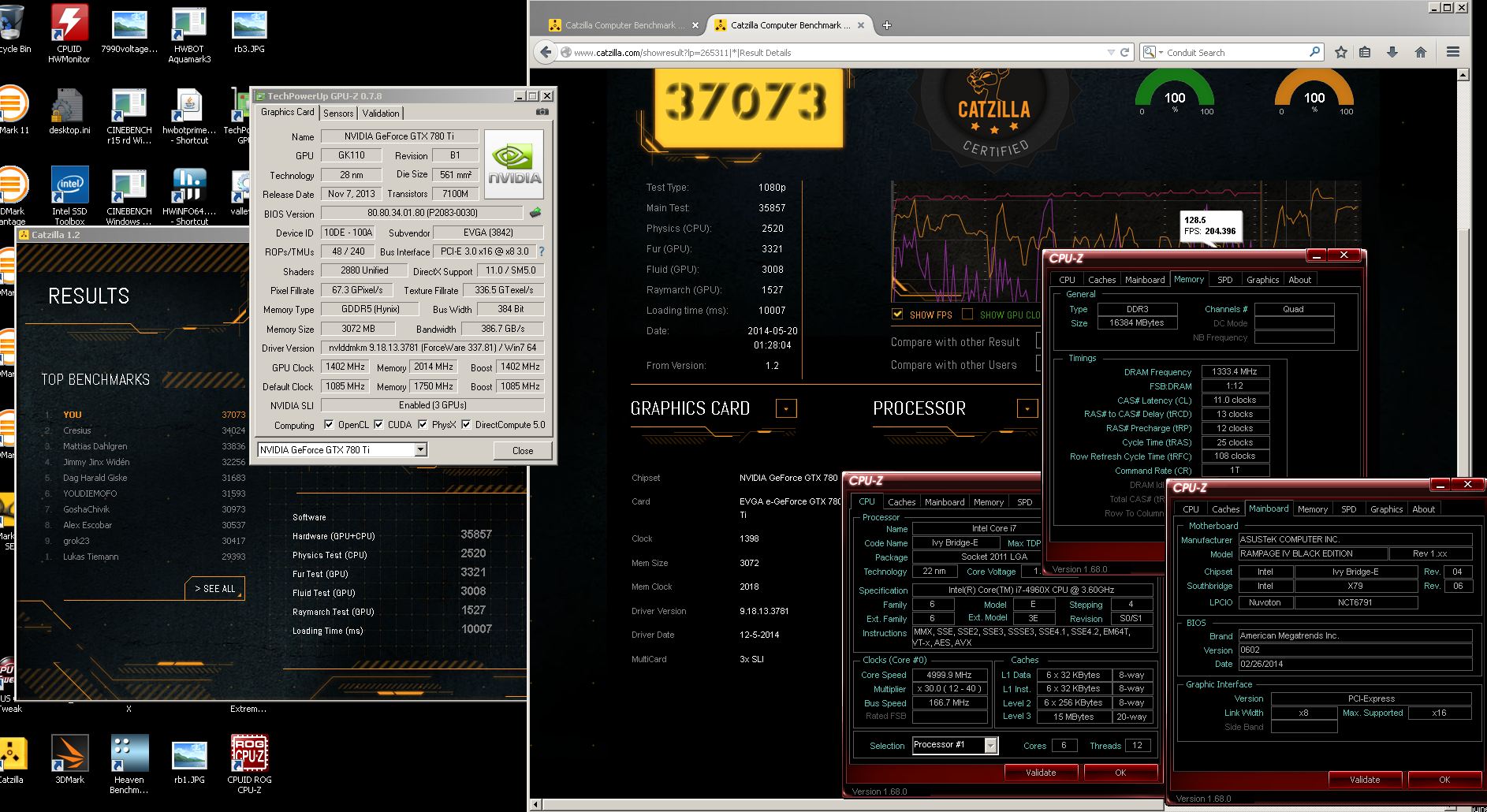The width and height of the screenshot is (1487, 812).
Task: Open Intel SSD Toolbox icon
Action: coord(69,196)
